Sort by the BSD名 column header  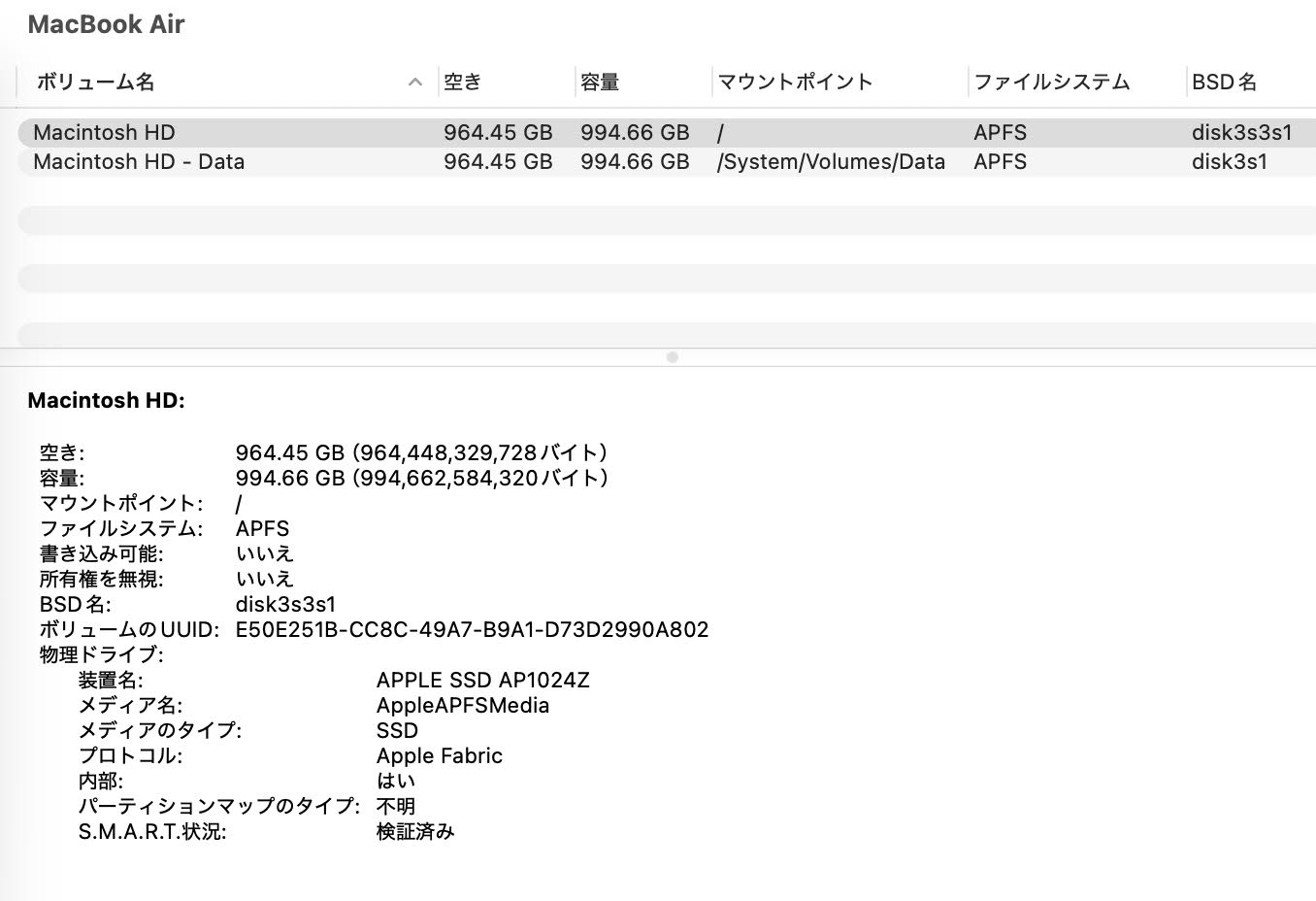pos(1225,83)
